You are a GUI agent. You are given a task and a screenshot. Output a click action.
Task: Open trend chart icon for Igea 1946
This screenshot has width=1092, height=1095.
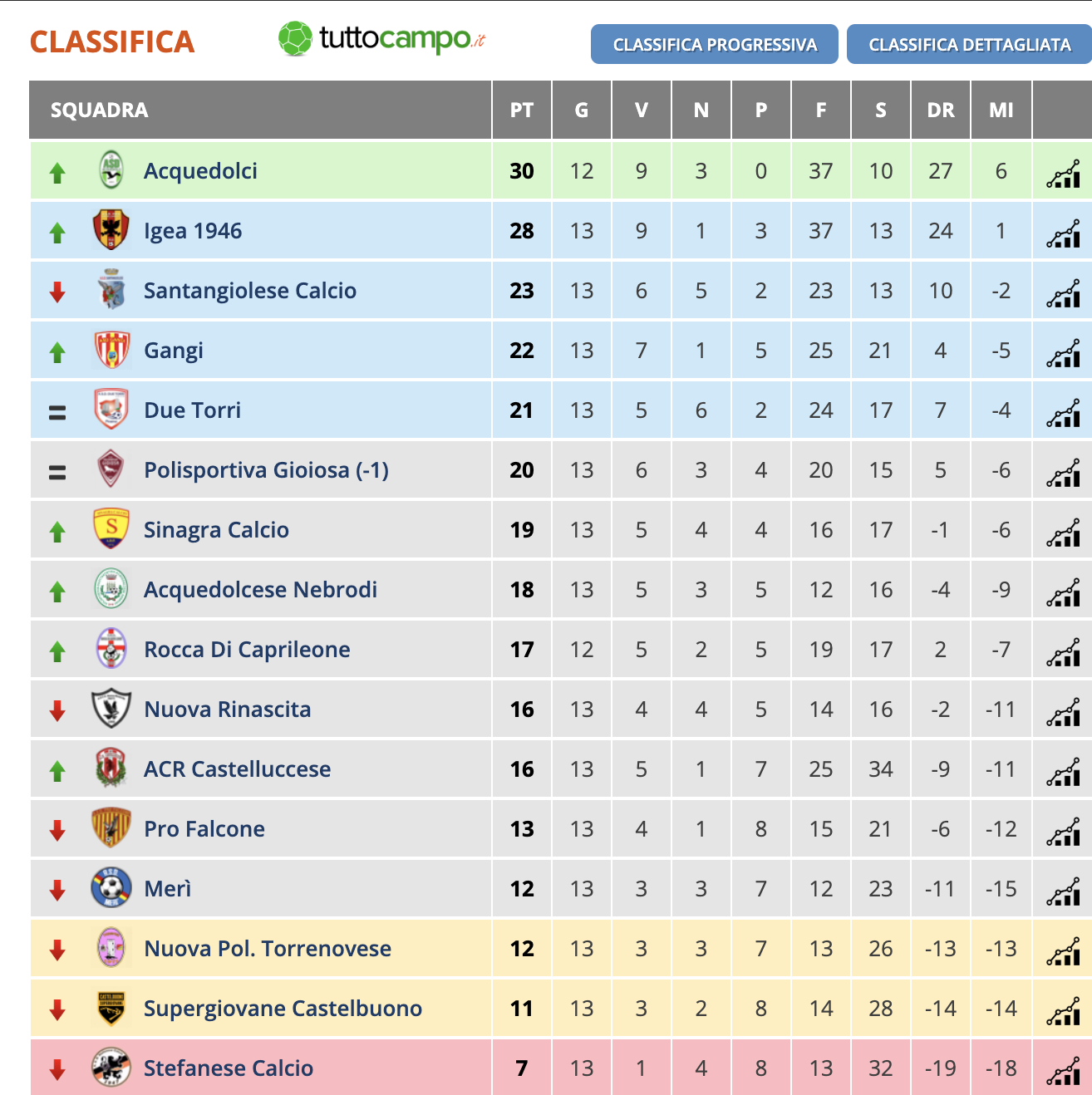coord(1063,233)
